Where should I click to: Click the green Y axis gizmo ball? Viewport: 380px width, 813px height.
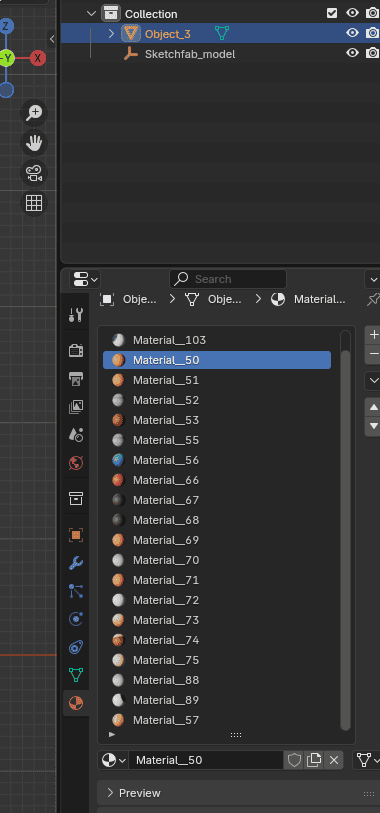tap(7, 58)
